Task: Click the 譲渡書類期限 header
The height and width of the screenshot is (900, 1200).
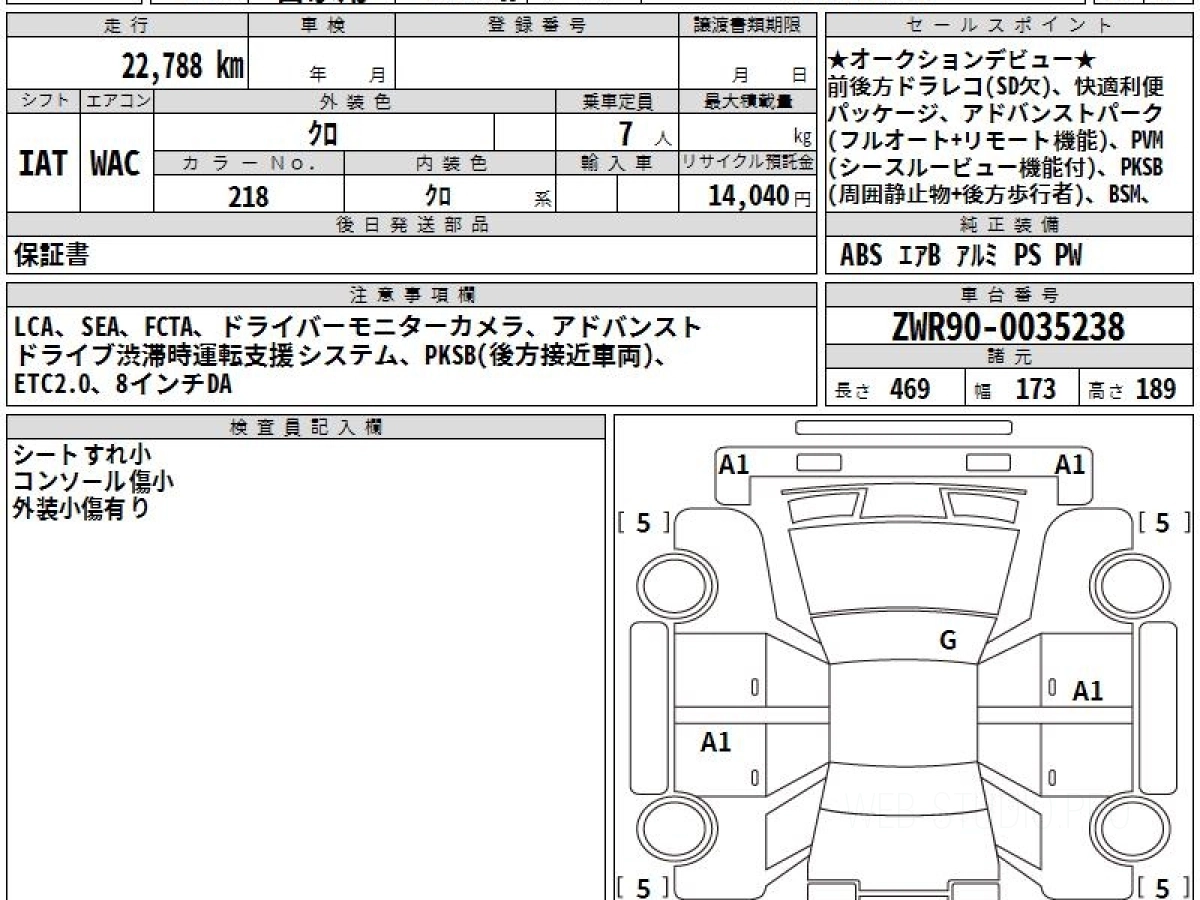Action: (746, 26)
